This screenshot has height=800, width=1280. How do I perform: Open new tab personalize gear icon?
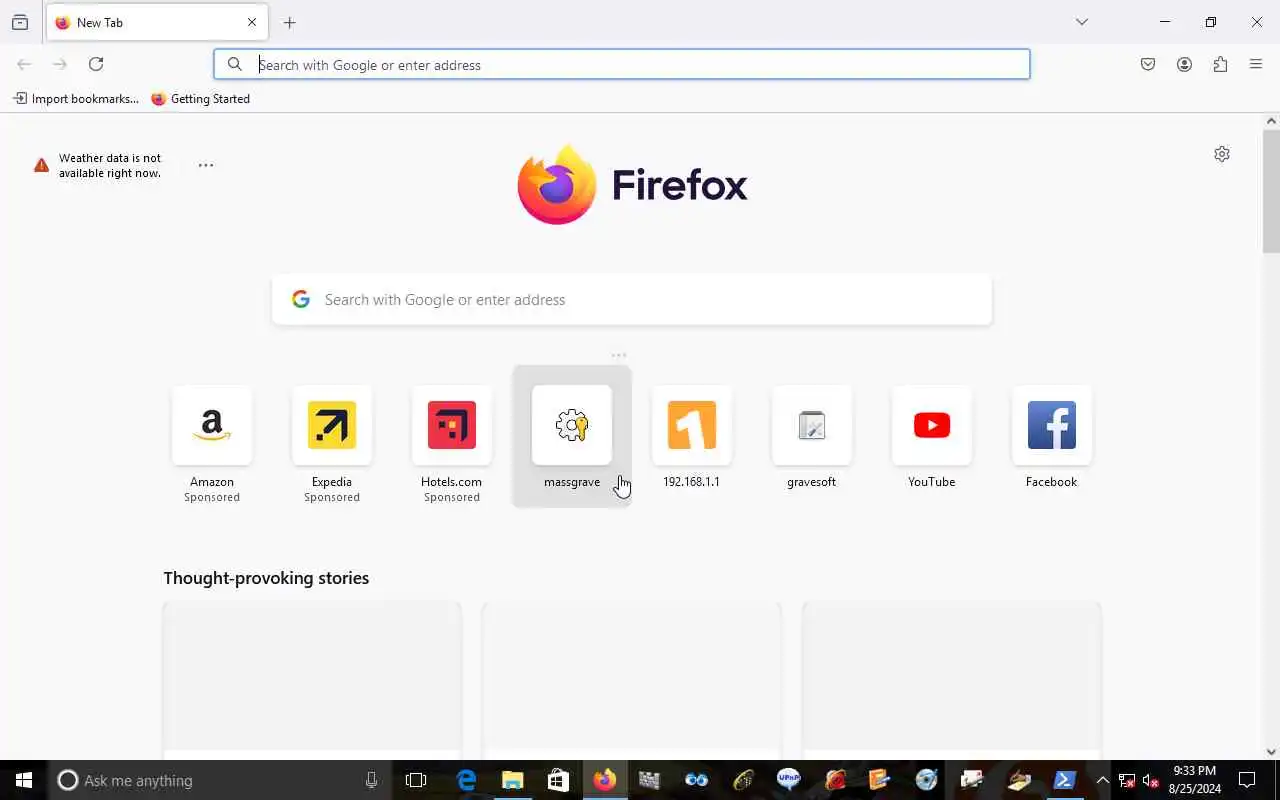(1222, 154)
